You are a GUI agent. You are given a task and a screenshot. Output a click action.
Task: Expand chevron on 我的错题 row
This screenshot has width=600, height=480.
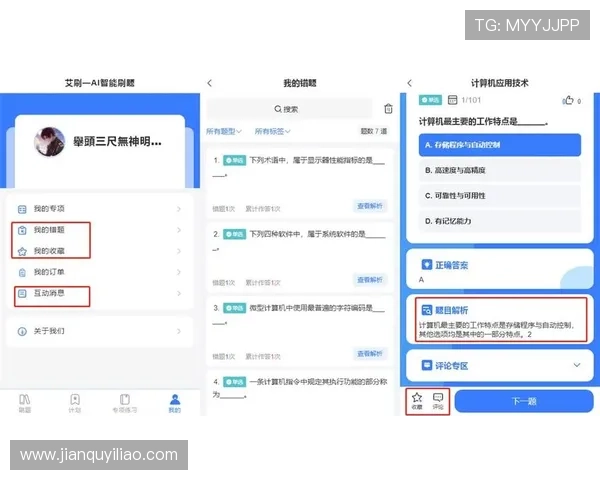tap(179, 230)
